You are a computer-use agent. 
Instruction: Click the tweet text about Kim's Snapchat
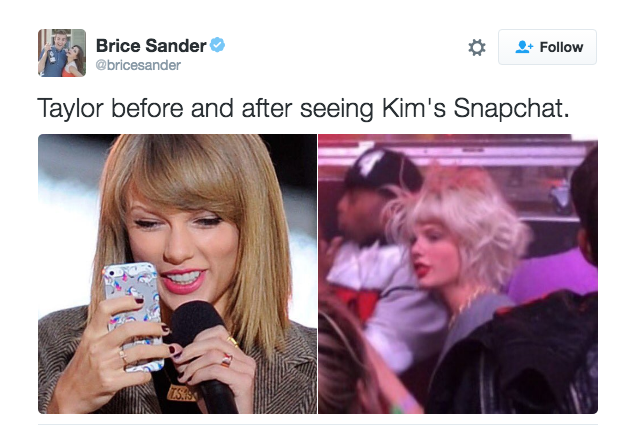[303, 108]
